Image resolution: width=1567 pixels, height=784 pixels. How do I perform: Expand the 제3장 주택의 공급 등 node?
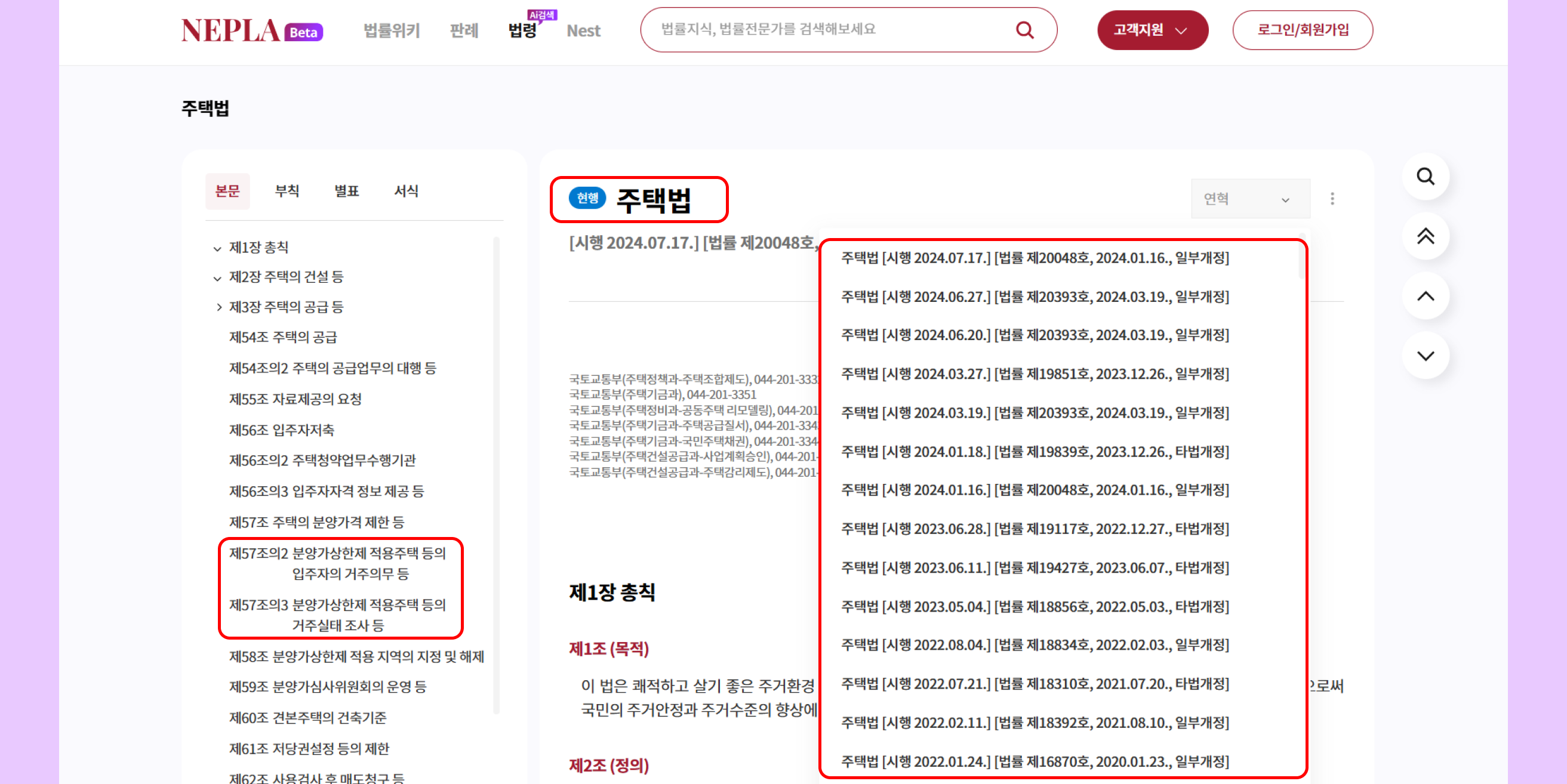tap(218, 307)
